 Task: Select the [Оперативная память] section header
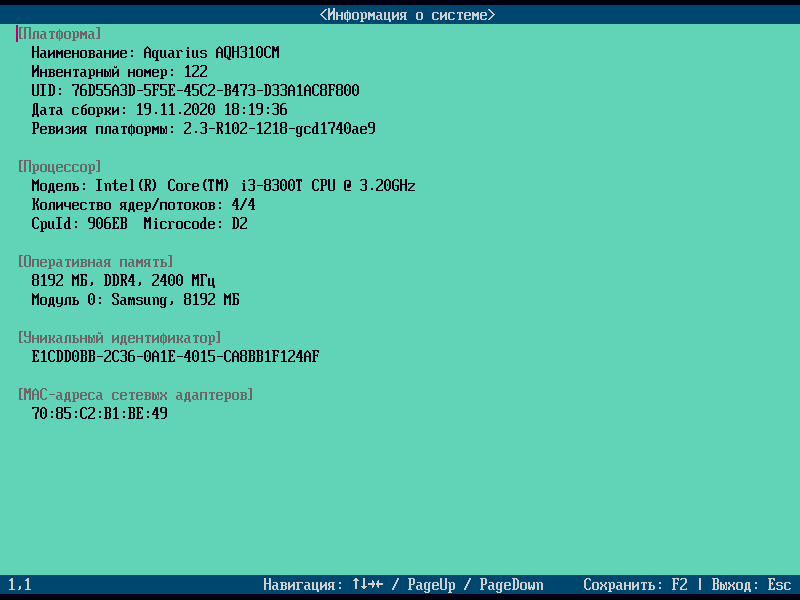click(x=95, y=262)
